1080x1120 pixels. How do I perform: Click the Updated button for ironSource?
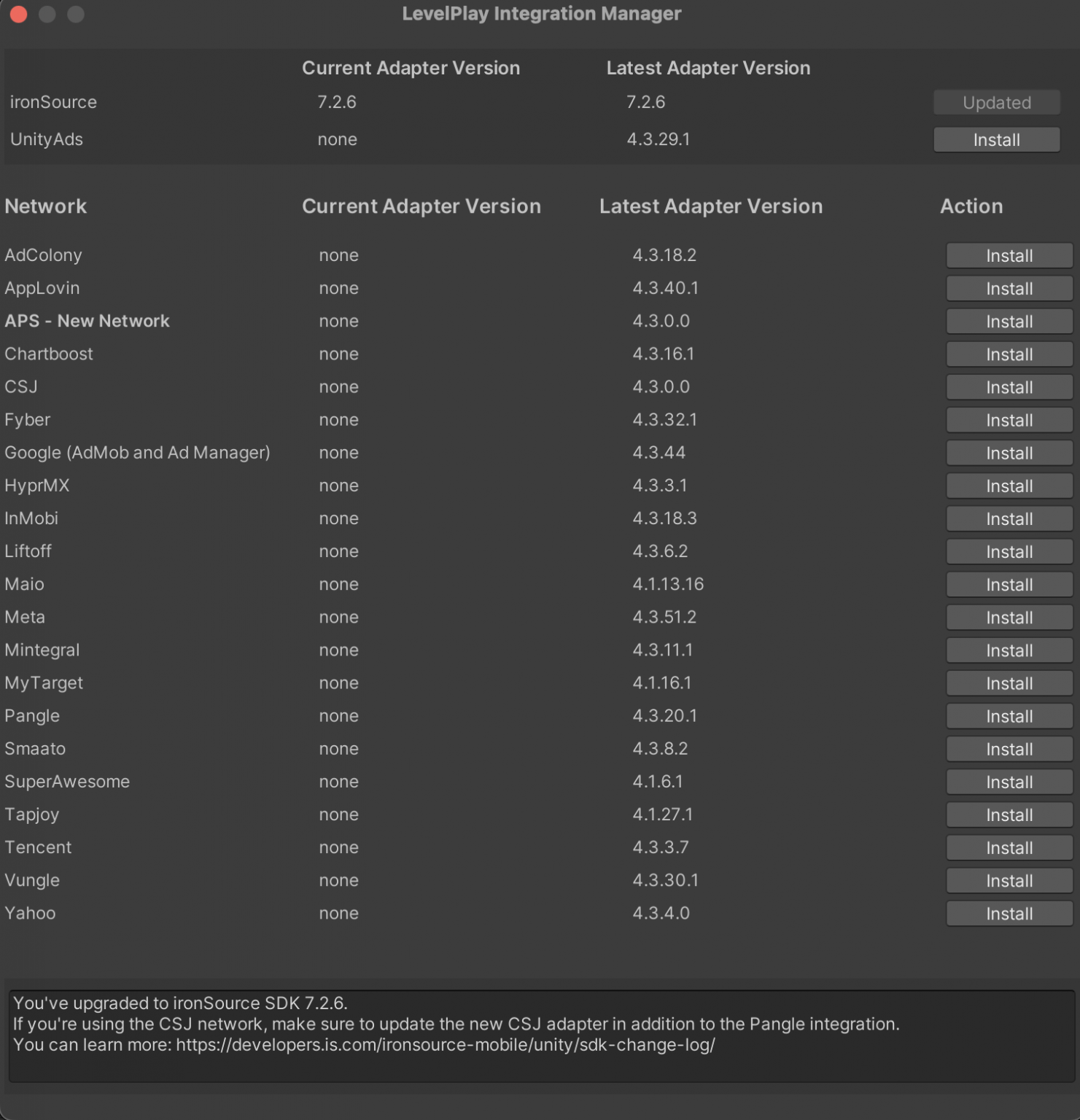click(x=996, y=102)
